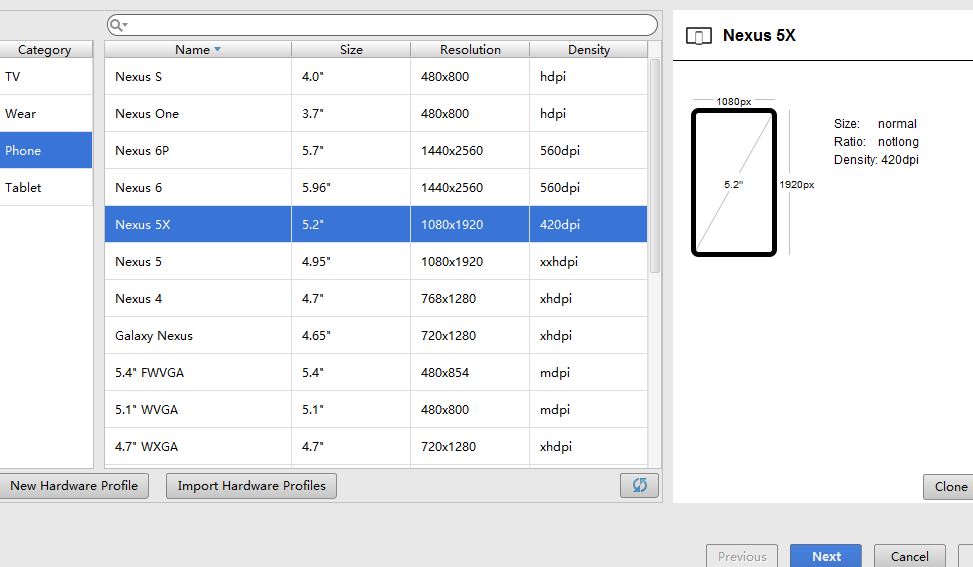The image size is (973, 567).
Task: Select the Nexus 4 device
Action: point(376,298)
